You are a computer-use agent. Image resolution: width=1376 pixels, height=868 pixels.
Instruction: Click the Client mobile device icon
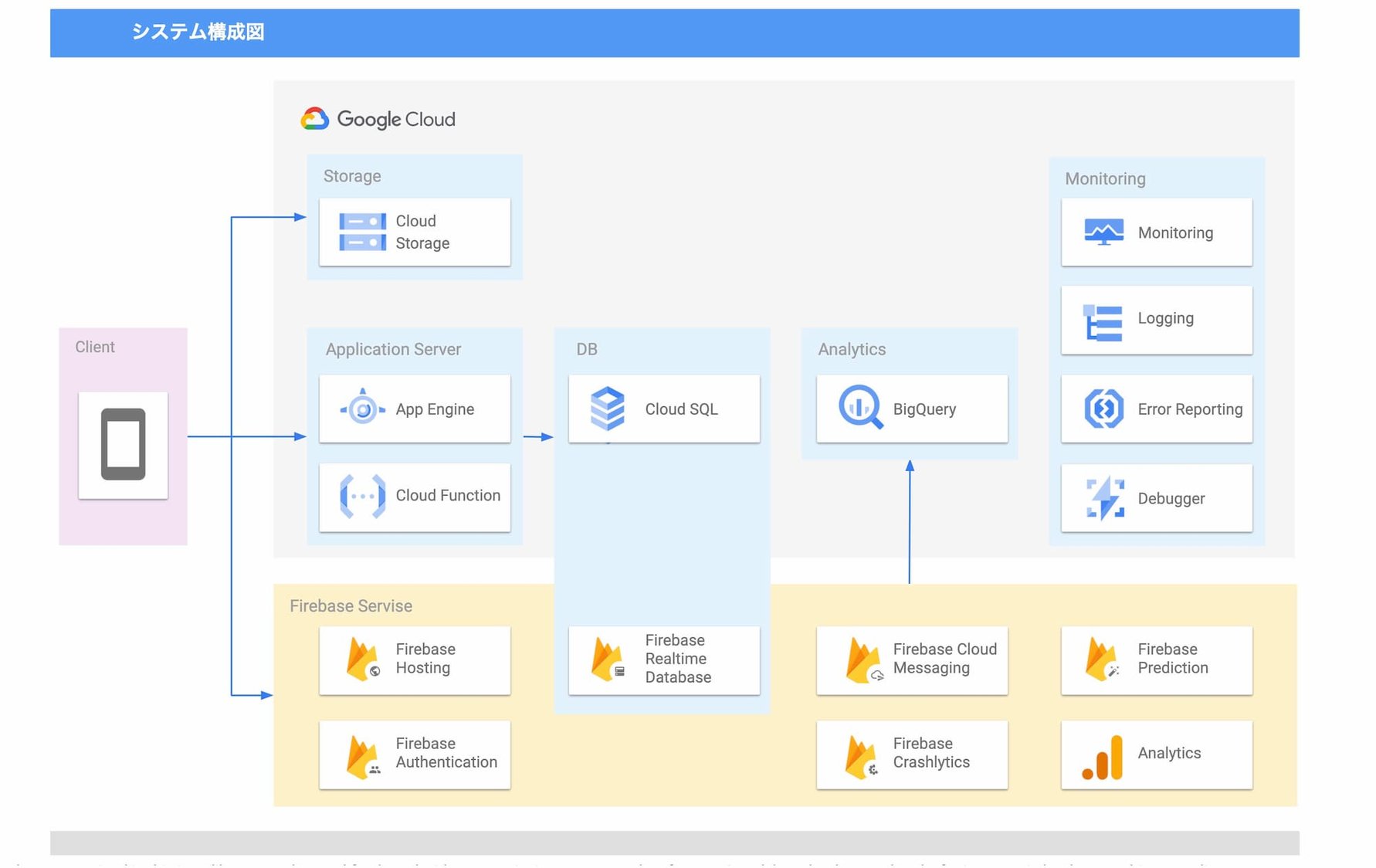click(x=124, y=444)
